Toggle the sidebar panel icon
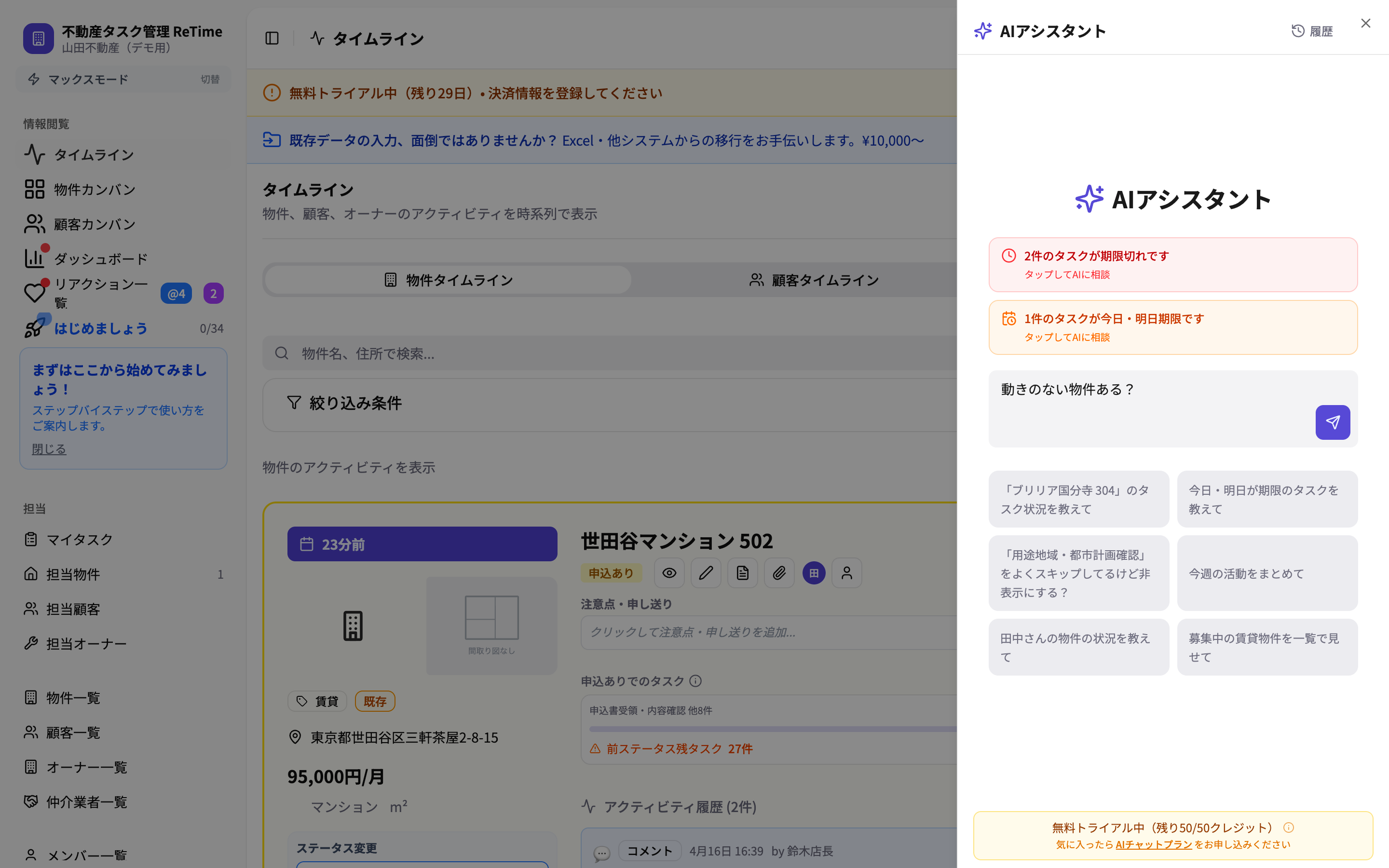 (272, 39)
